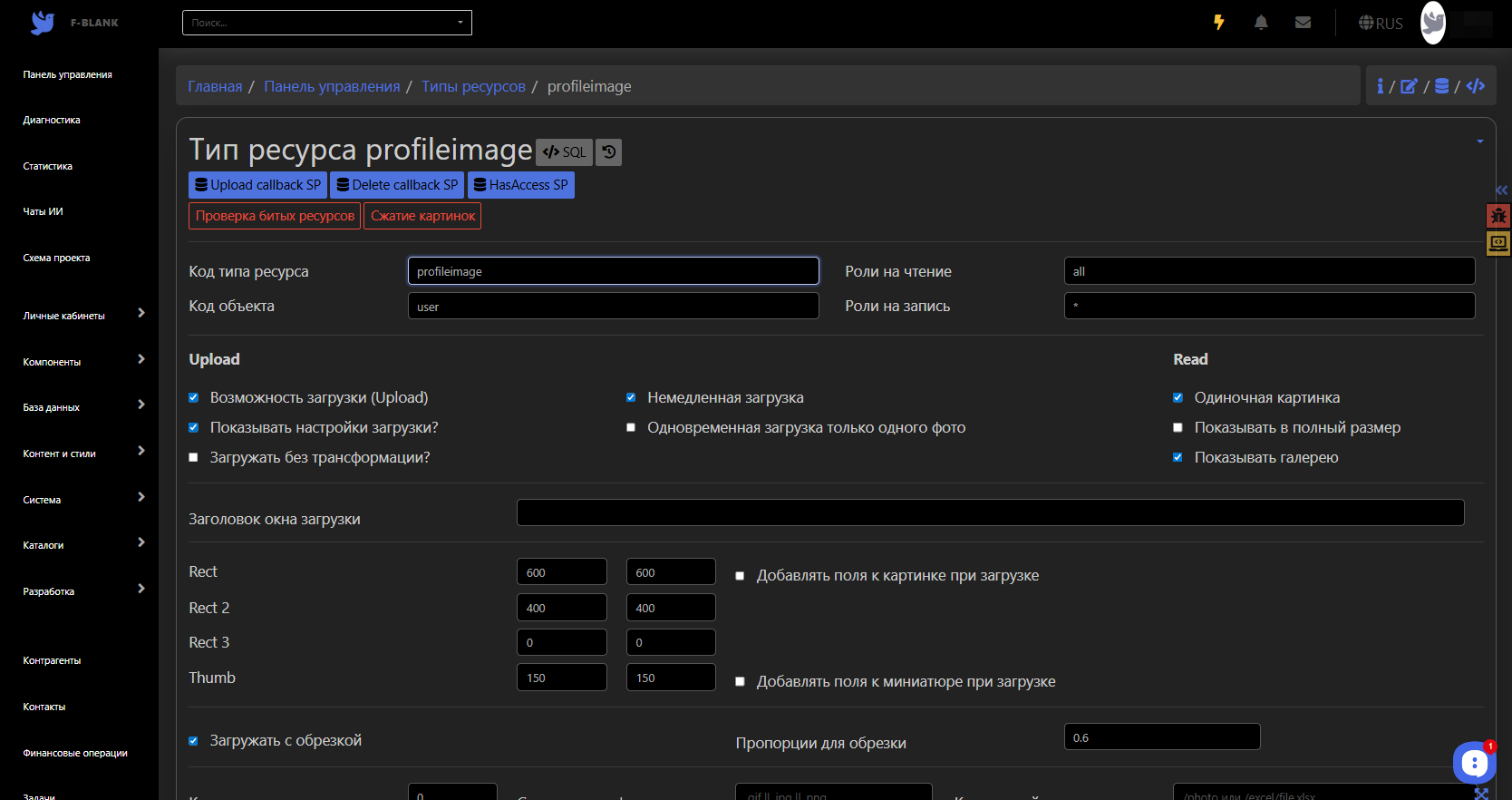The height and width of the screenshot is (800, 1512).
Task: Click the yellow lightning bolt icon
Action: pyautogui.click(x=1219, y=23)
